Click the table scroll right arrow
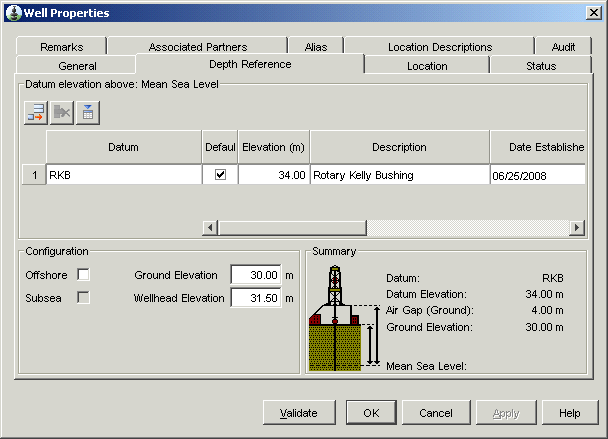 [x=577, y=227]
